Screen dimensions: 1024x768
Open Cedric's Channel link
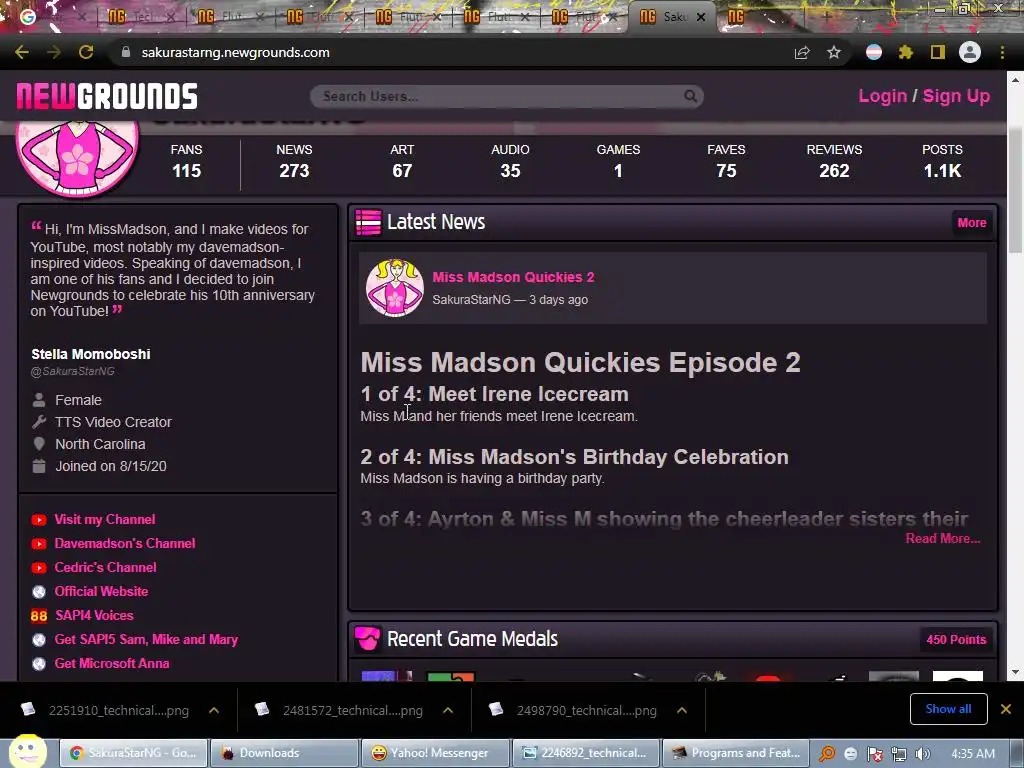[105, 568]
